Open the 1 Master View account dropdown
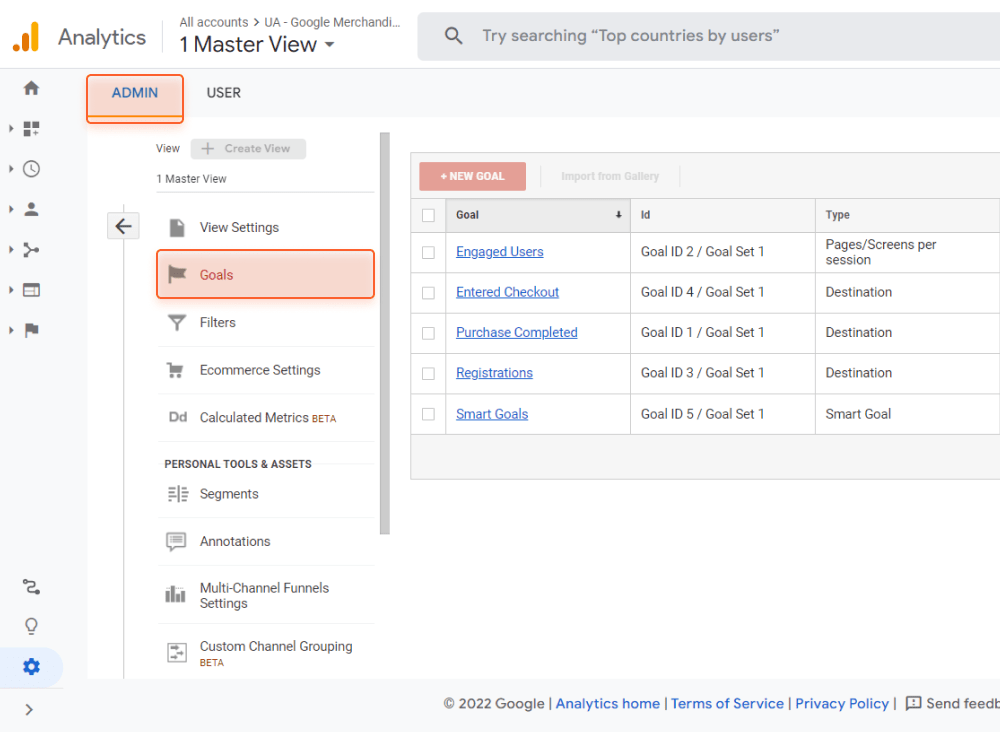This screenshot has height=732, width=1000. click(256, 45)
